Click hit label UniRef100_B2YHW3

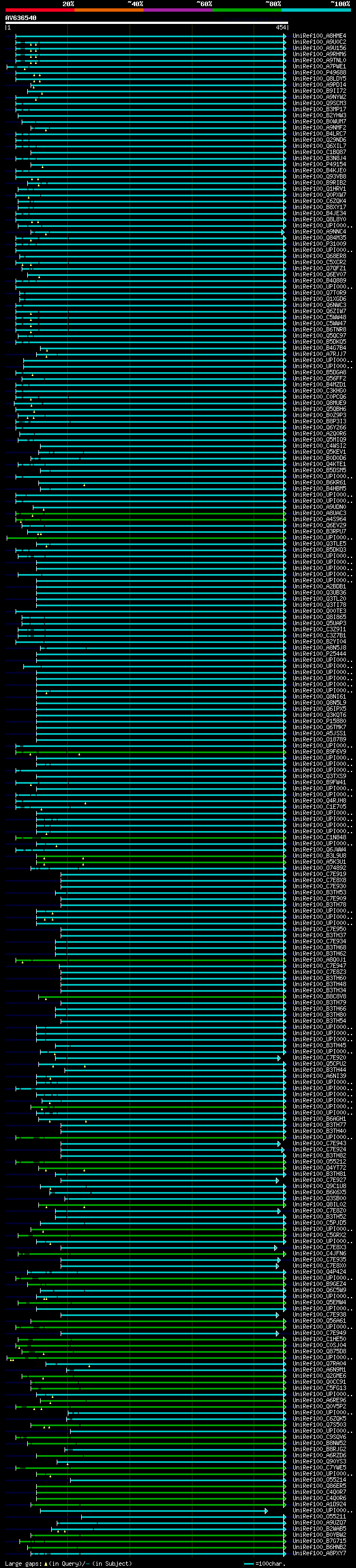coord(319,115)
